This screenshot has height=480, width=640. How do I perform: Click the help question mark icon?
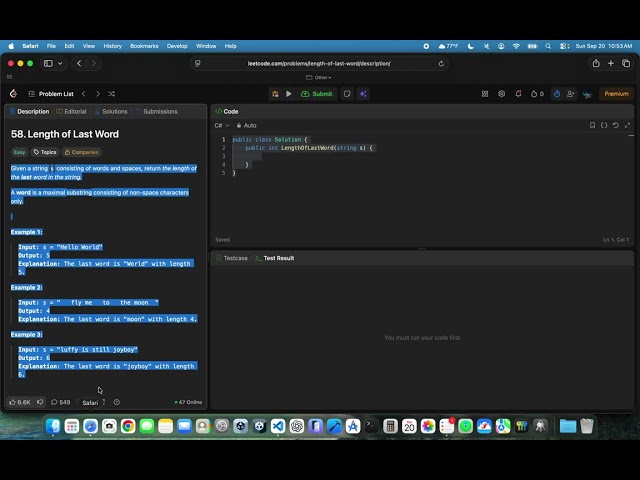point(117,402)
